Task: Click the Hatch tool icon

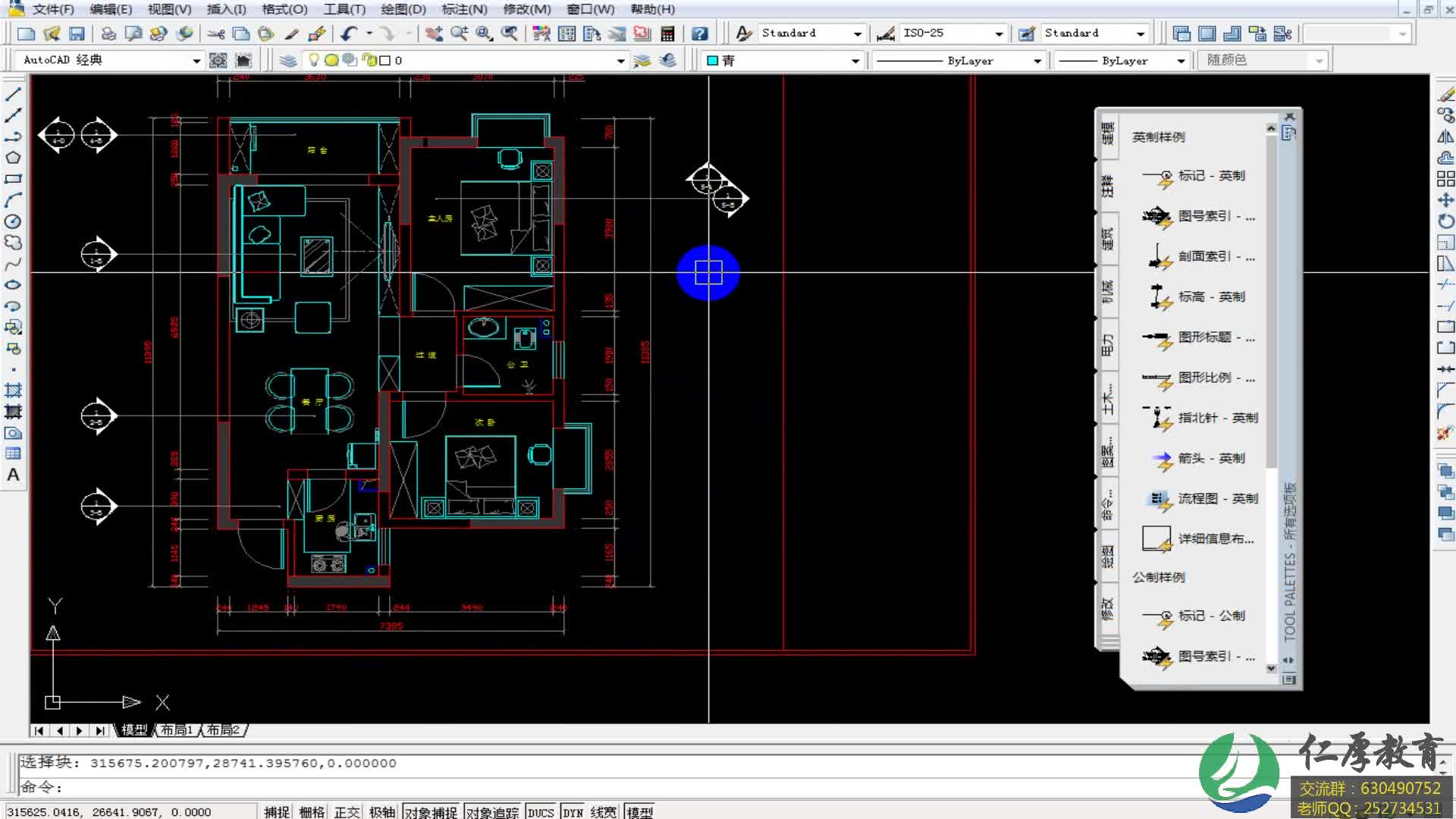Action: [x=13, y=391]
